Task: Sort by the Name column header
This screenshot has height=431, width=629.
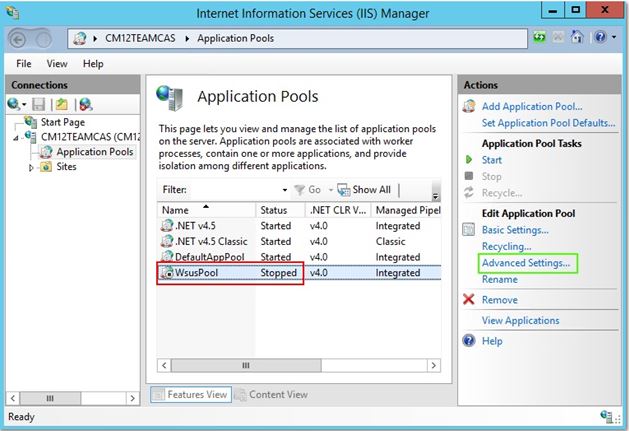Action: click(207, 210)
